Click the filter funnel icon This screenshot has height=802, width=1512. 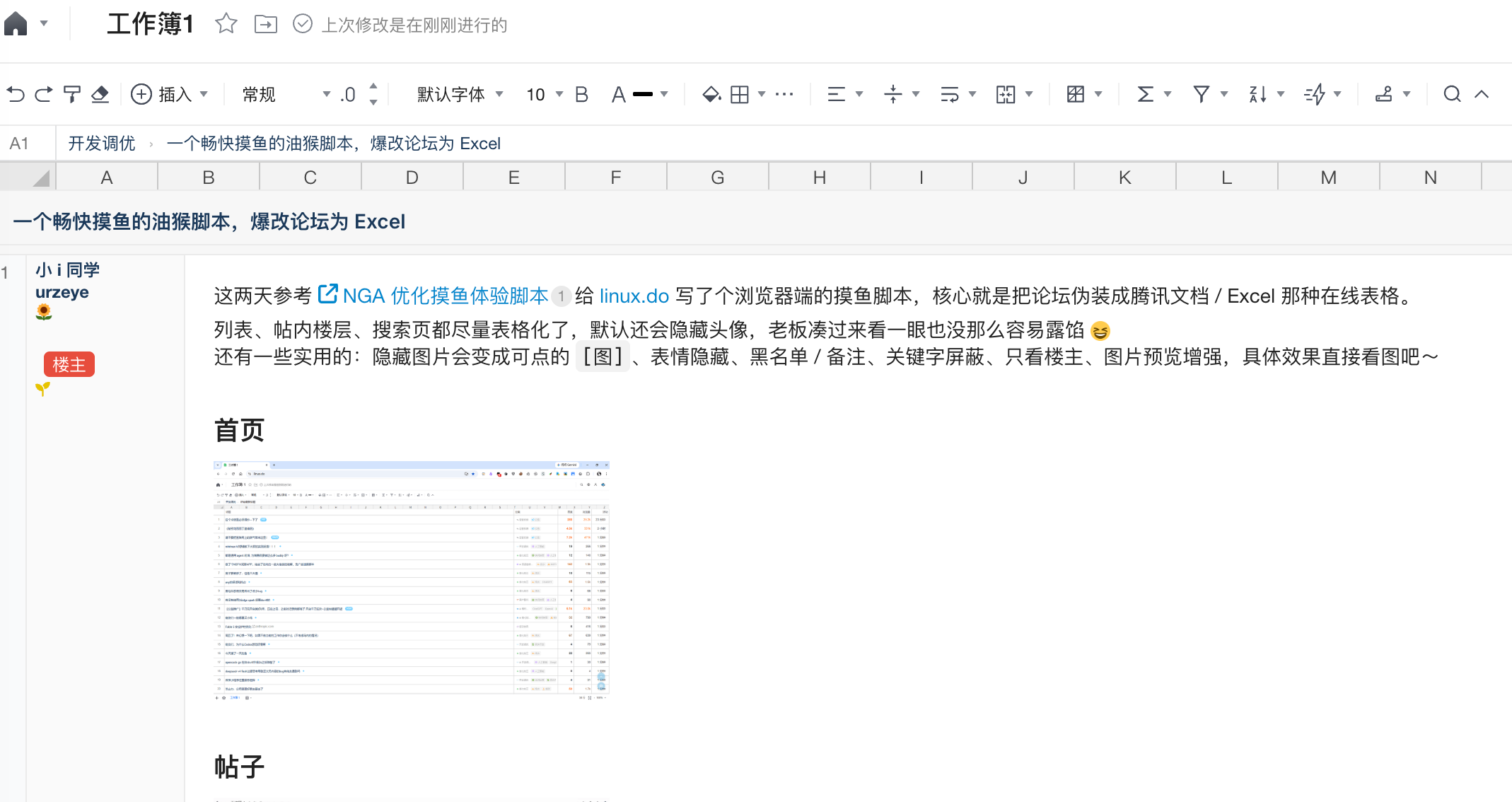click(1201, 94)
